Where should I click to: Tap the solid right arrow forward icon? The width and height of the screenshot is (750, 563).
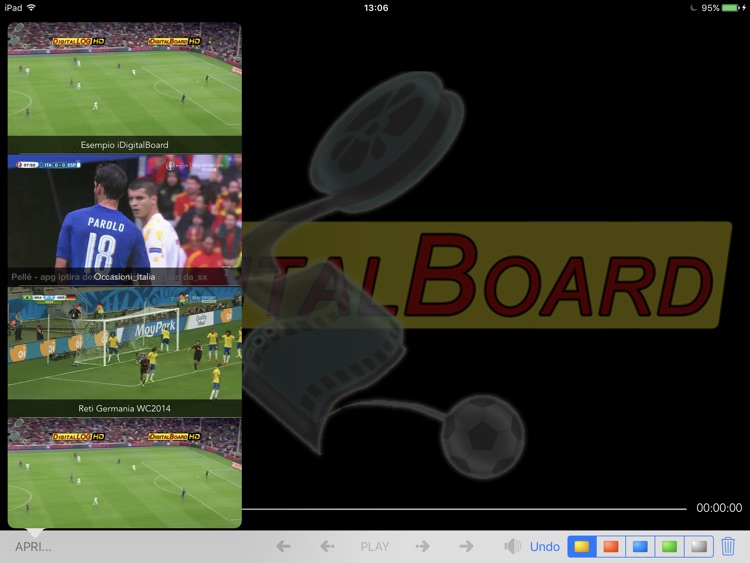tap(466, 546)
